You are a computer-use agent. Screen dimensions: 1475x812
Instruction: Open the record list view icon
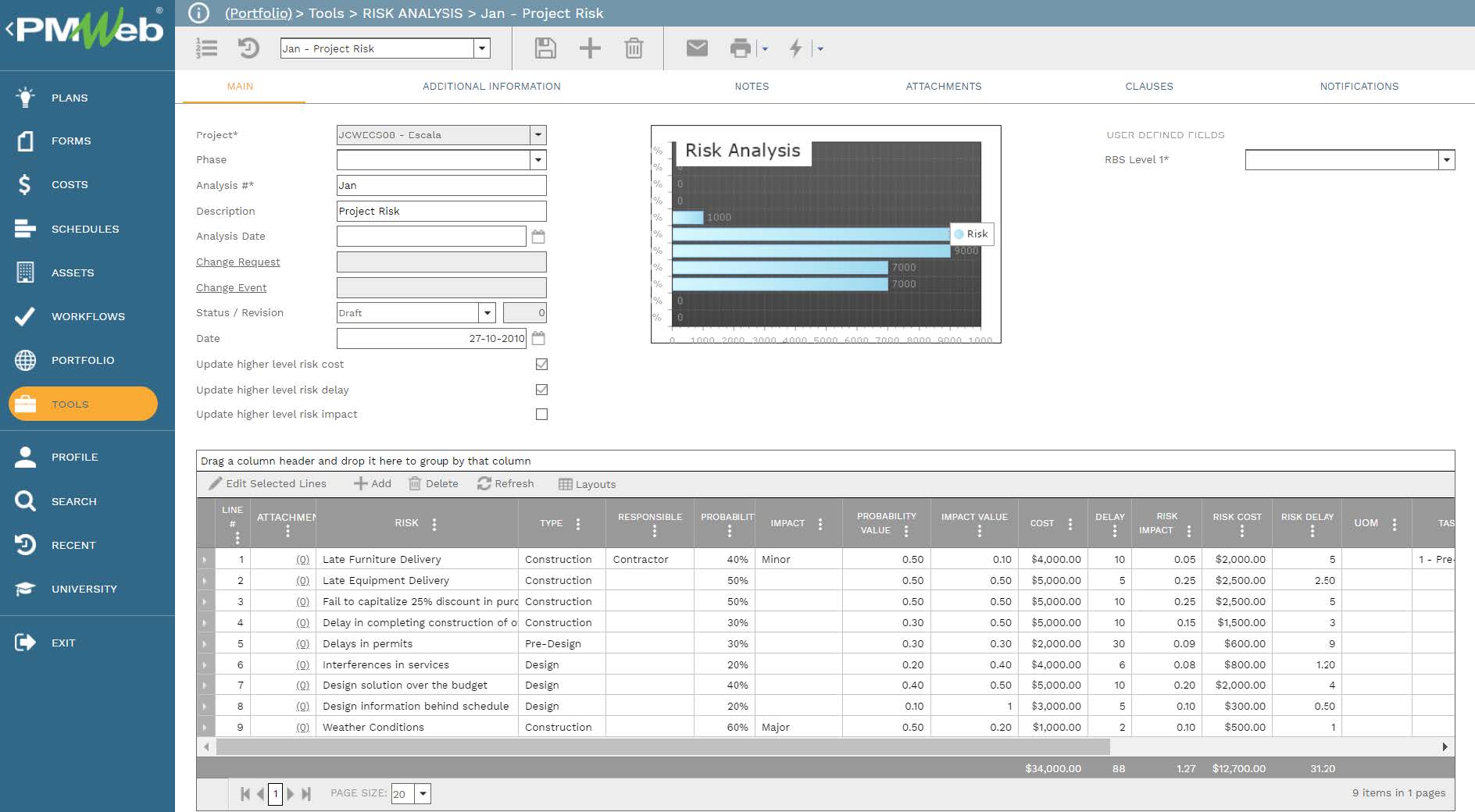click(x=207, y=48)
